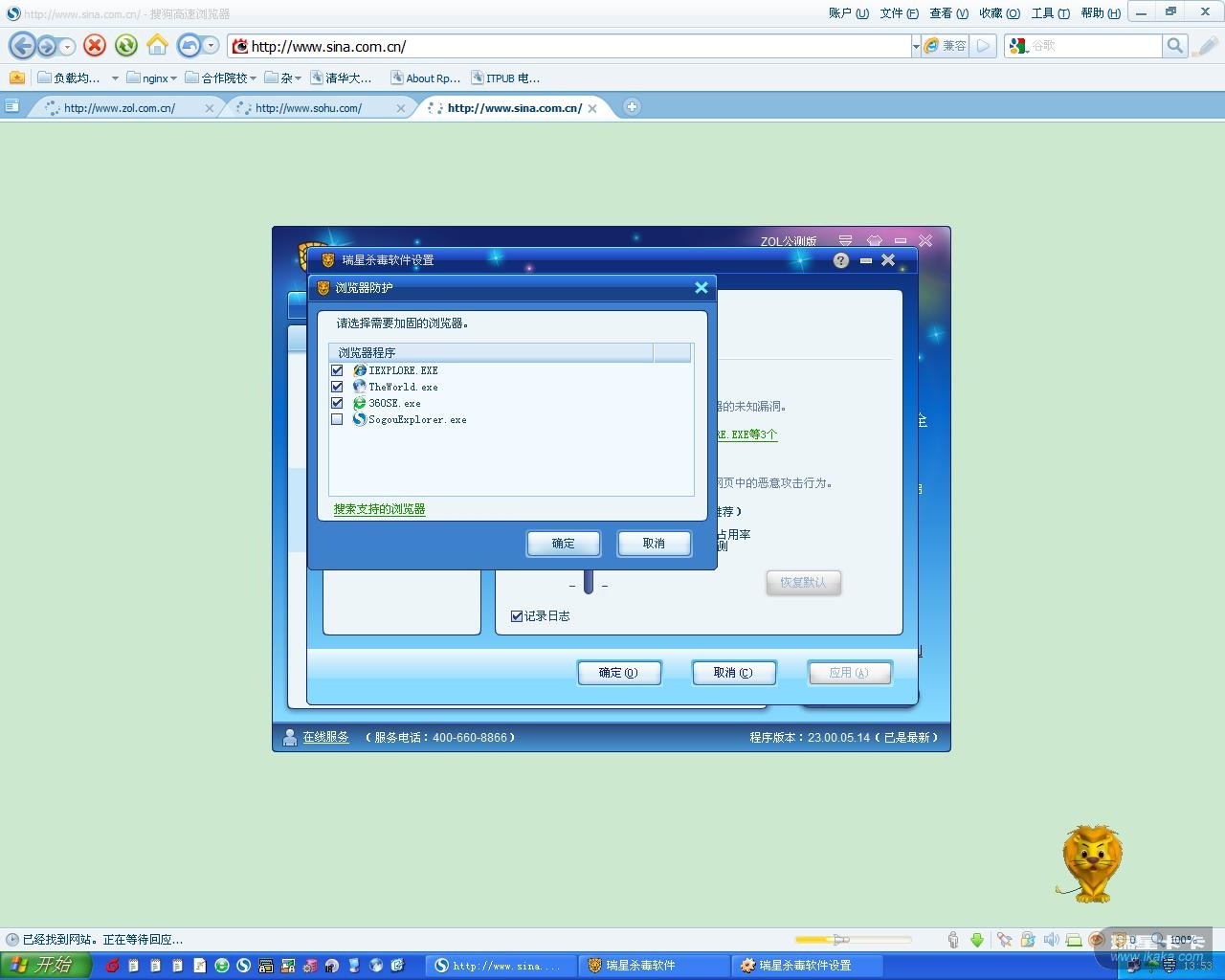The image size is (1225, 980).
Task: Click 确定 in the 浏览器防护 dialog
Action: coord(564,544)
